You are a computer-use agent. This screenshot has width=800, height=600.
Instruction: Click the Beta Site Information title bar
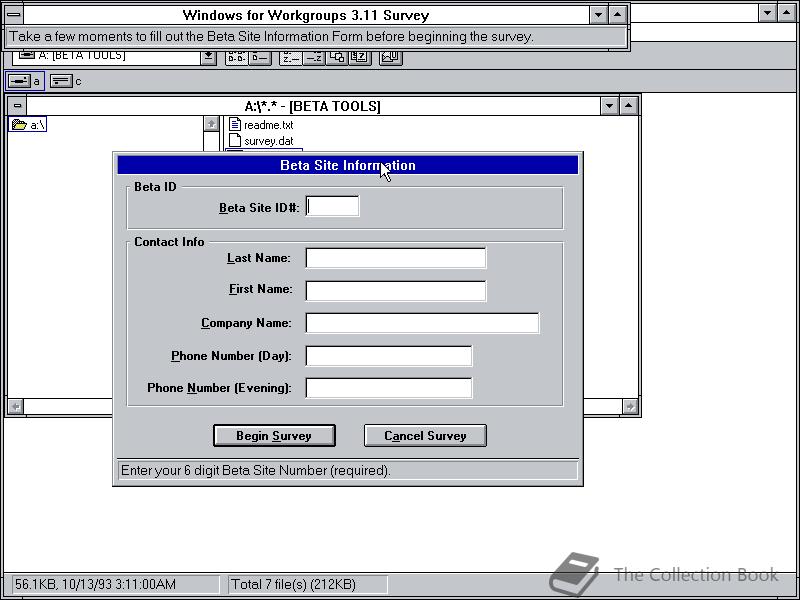pos(348,165)
